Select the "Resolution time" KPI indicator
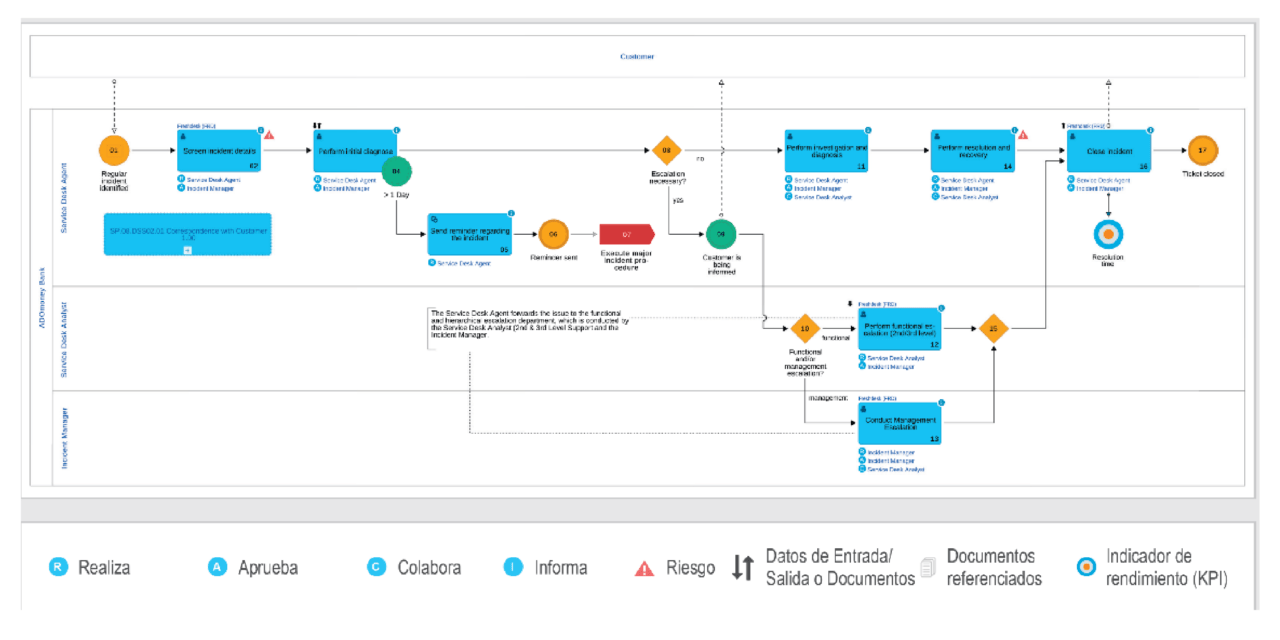Viewport: 1280px width, 640px height. (1109, 233)
